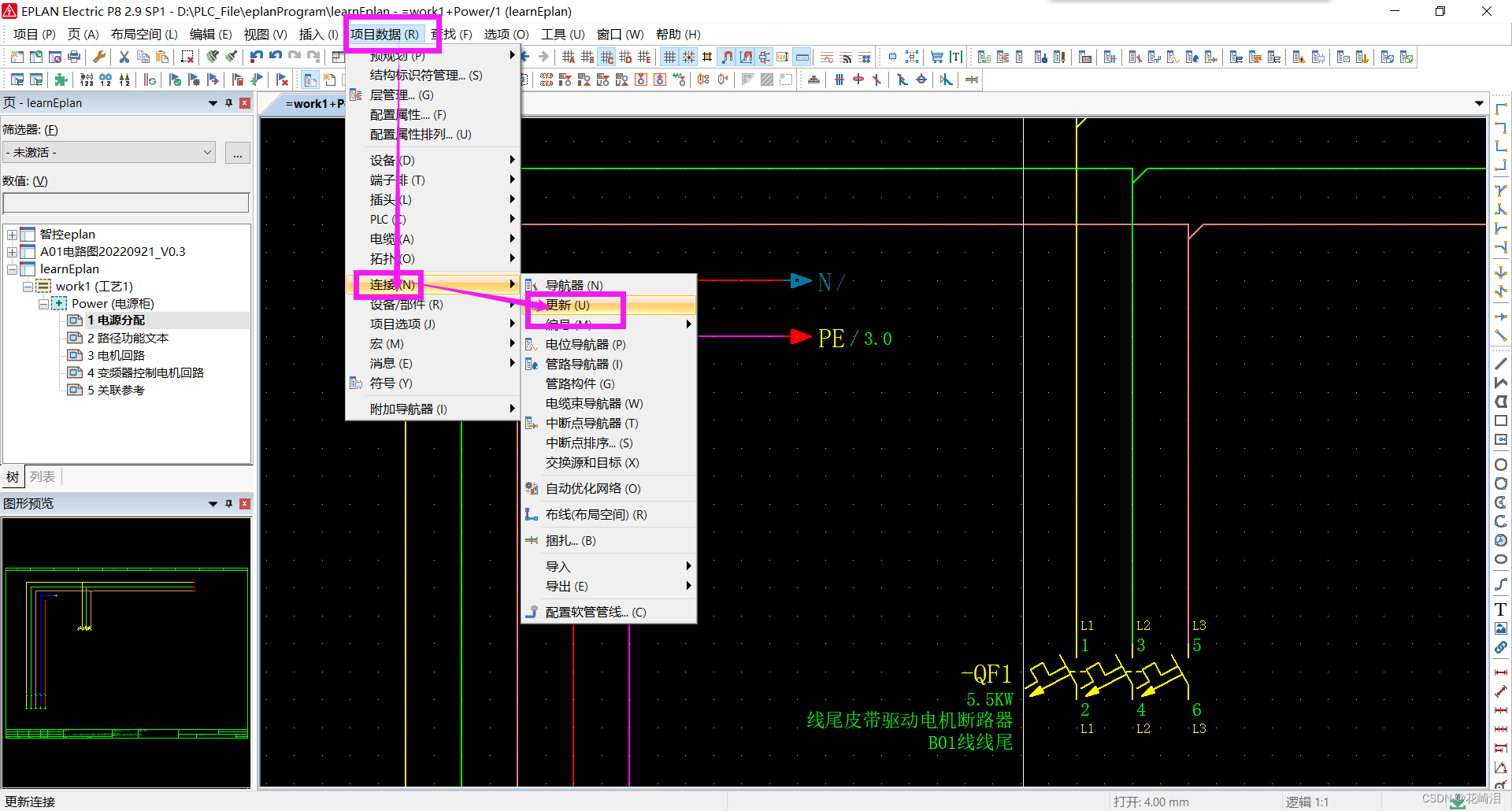Click the filter ellipsis button

tap(238, 153)
